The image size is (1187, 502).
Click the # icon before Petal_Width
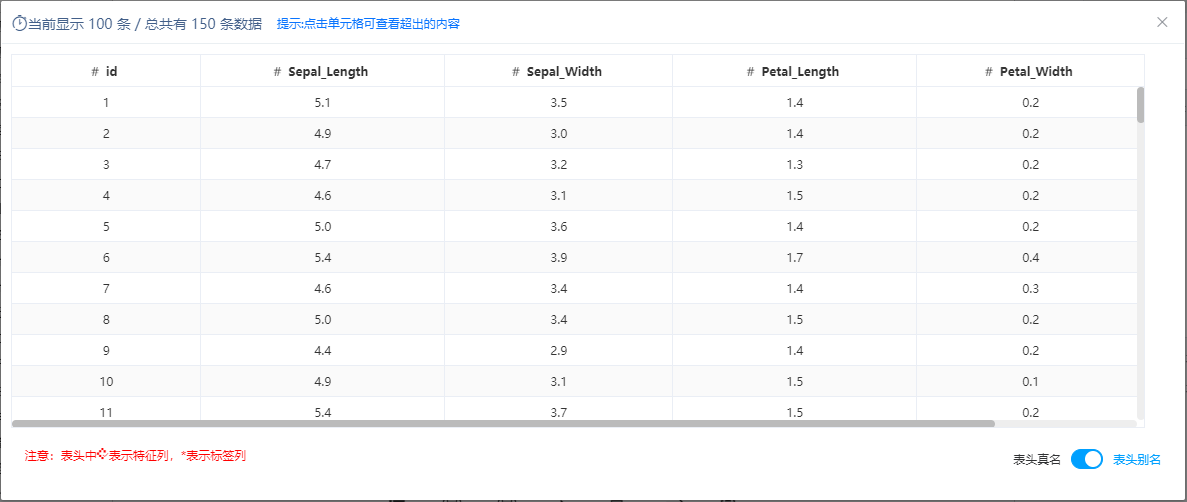[989, 72]
